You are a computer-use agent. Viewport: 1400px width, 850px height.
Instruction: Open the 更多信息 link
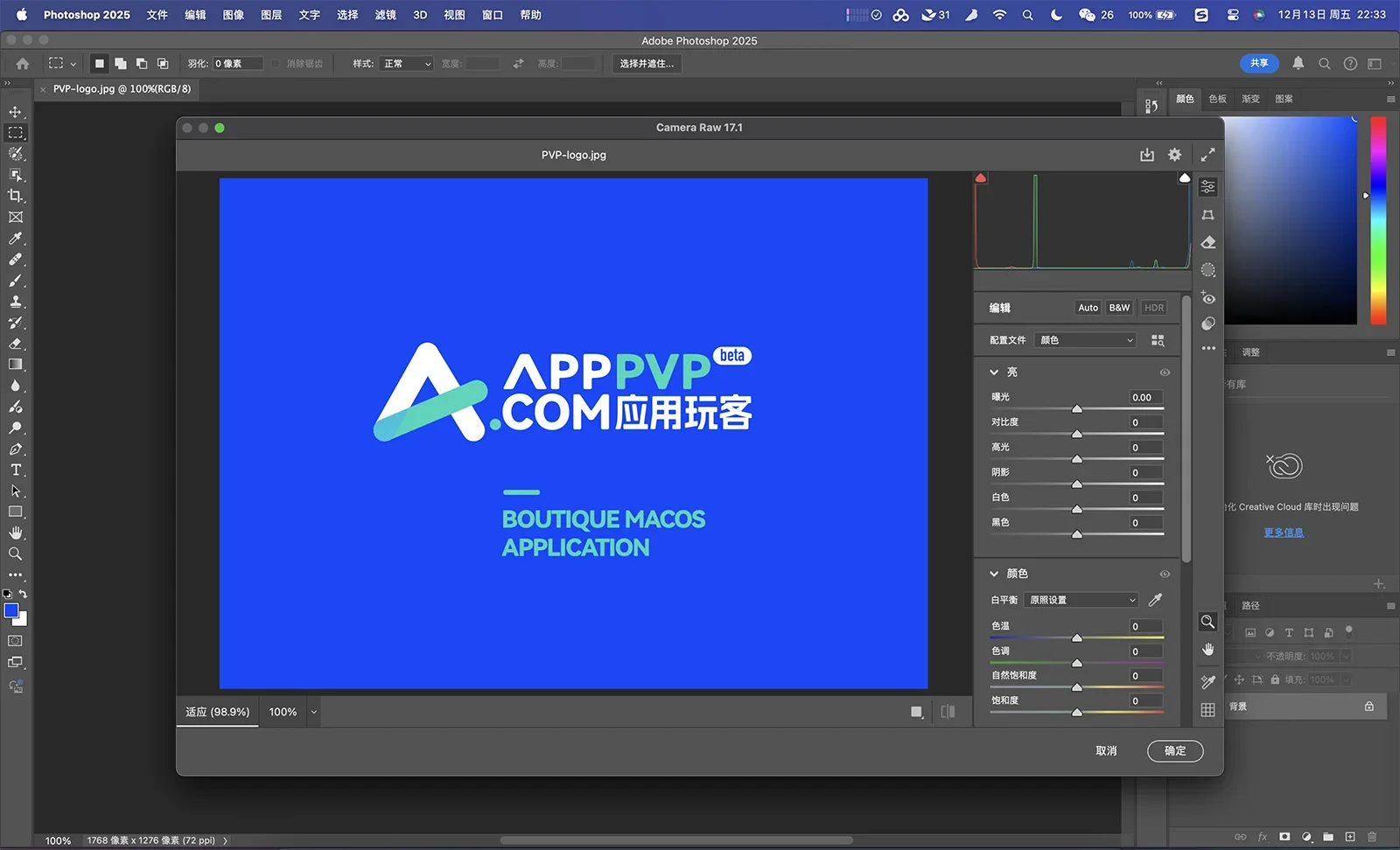pos(1284,533)
